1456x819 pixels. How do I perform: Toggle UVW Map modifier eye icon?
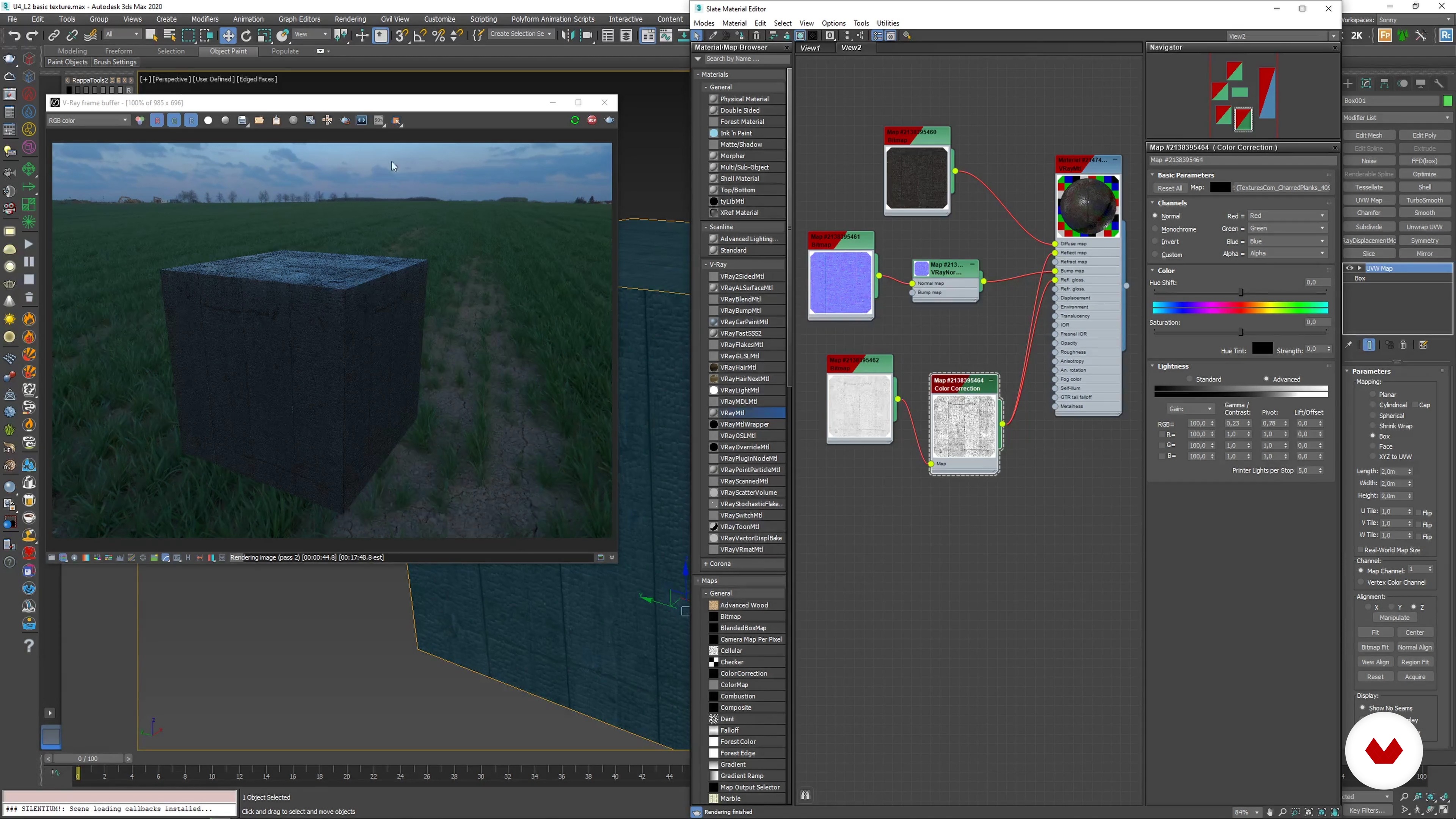tap(1350, 268)
